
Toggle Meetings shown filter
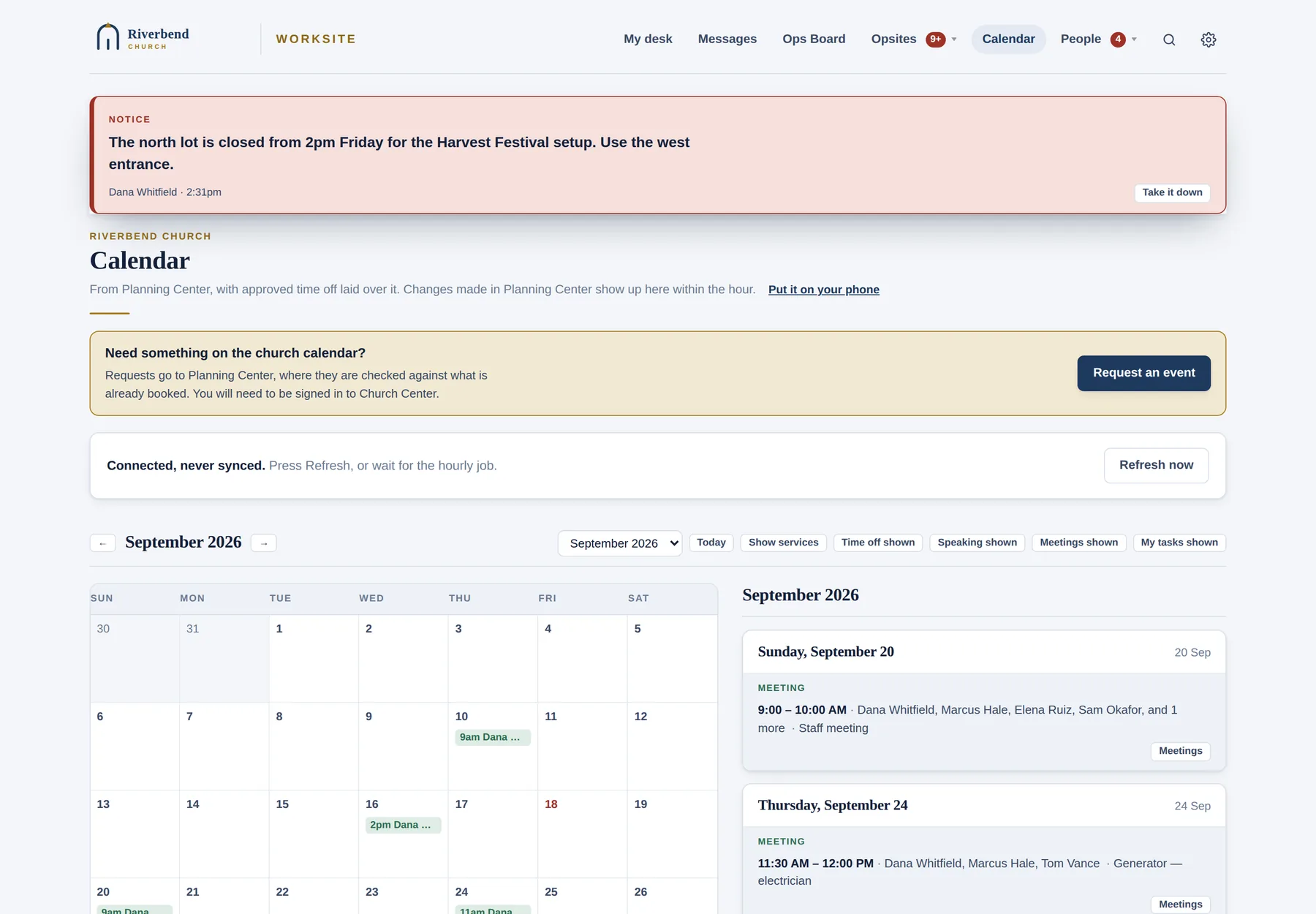(1079, 543)
